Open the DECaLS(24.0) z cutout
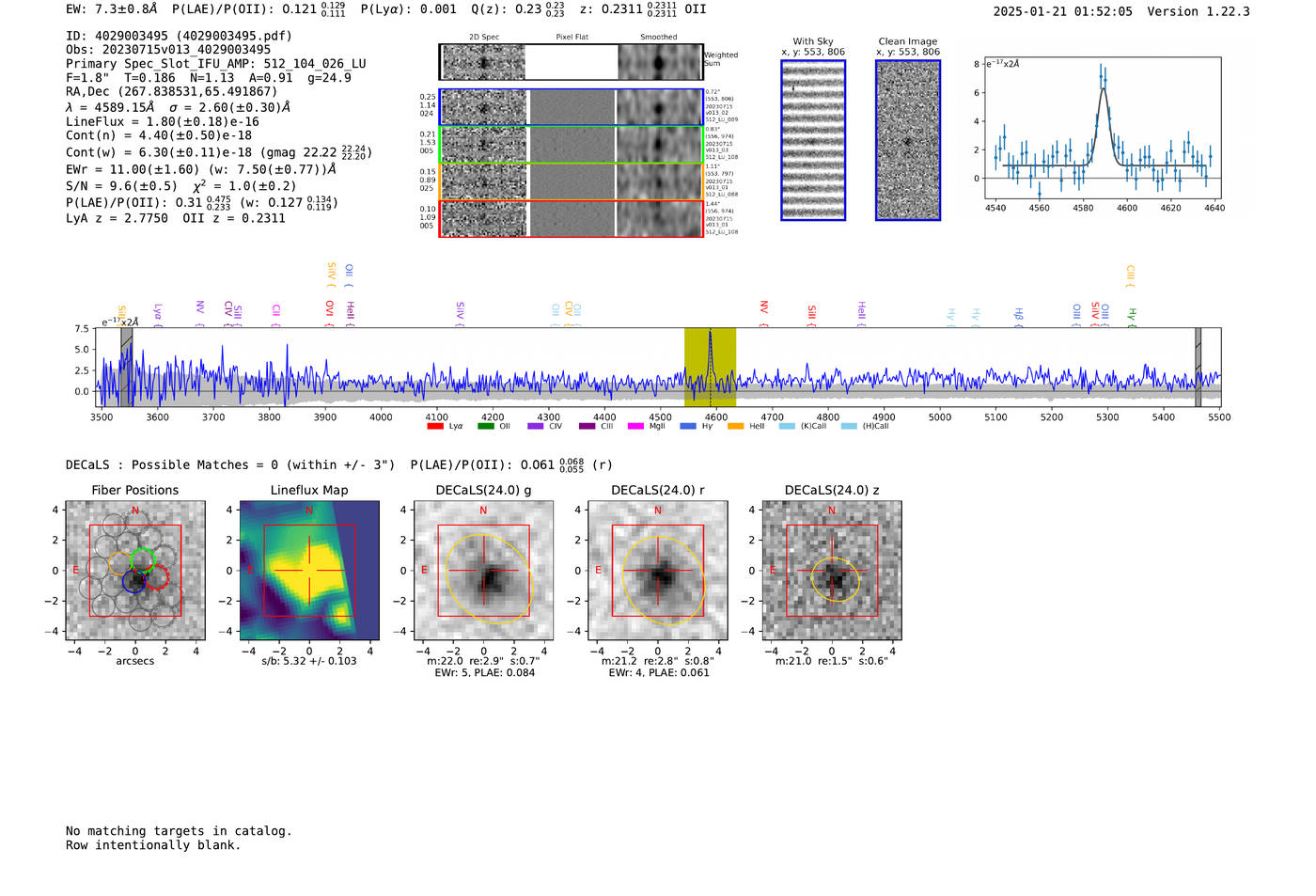Image resolution: width=1316 pixels, height=896 pixels. coord(832,570)
